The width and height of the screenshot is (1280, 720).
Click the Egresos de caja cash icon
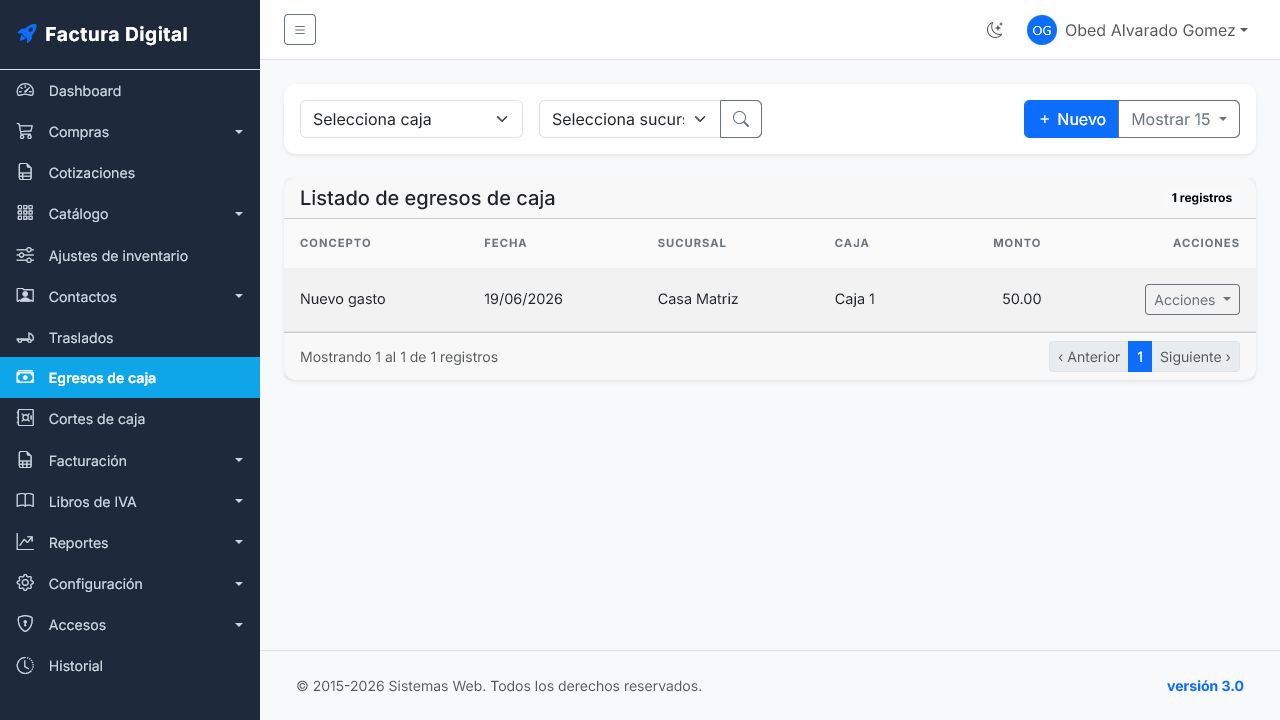[x=26, y=378]
